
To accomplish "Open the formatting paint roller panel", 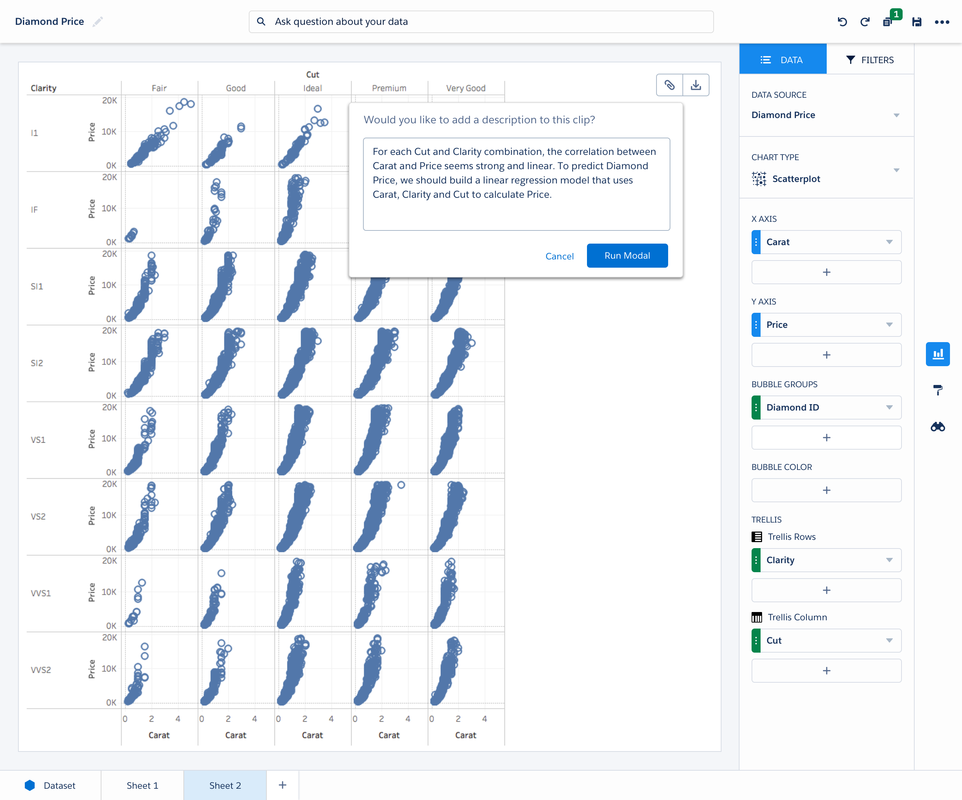I will pos(937,390).
